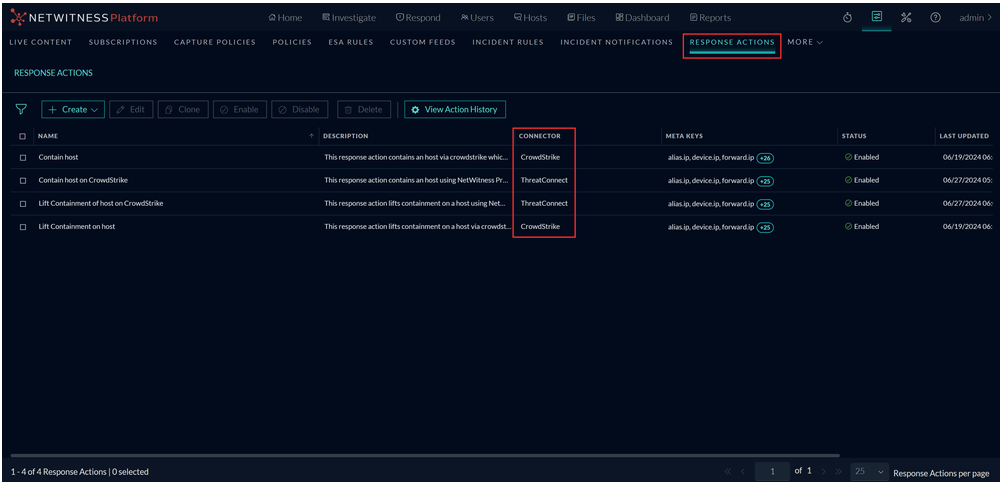Image resolution: width=1002 pixels, height=482 pixels.
Task: Open the Investigate menu
Action: [x=349, y=18]
